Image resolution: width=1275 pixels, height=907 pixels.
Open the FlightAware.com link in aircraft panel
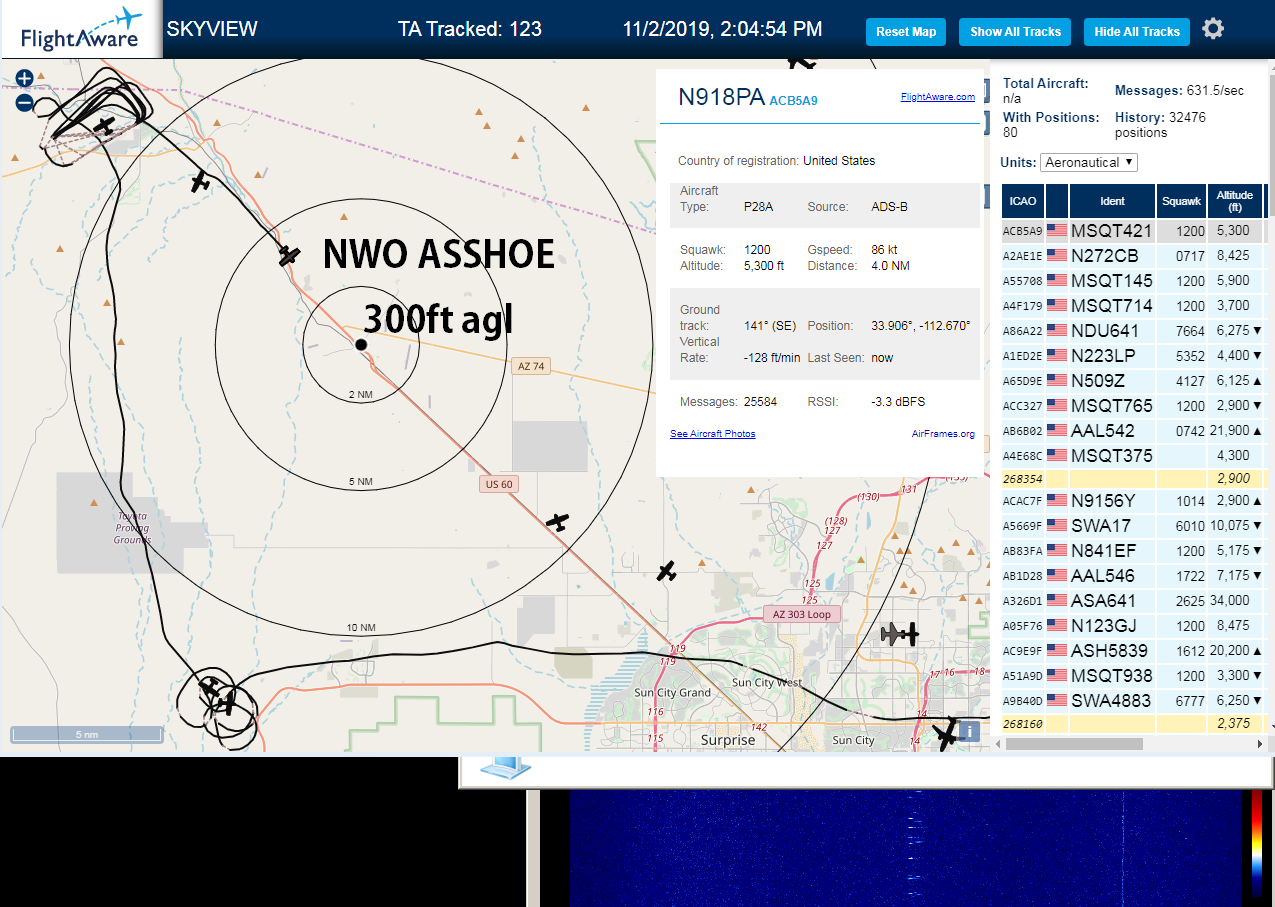pyautogui.click(x=937, y=97)
